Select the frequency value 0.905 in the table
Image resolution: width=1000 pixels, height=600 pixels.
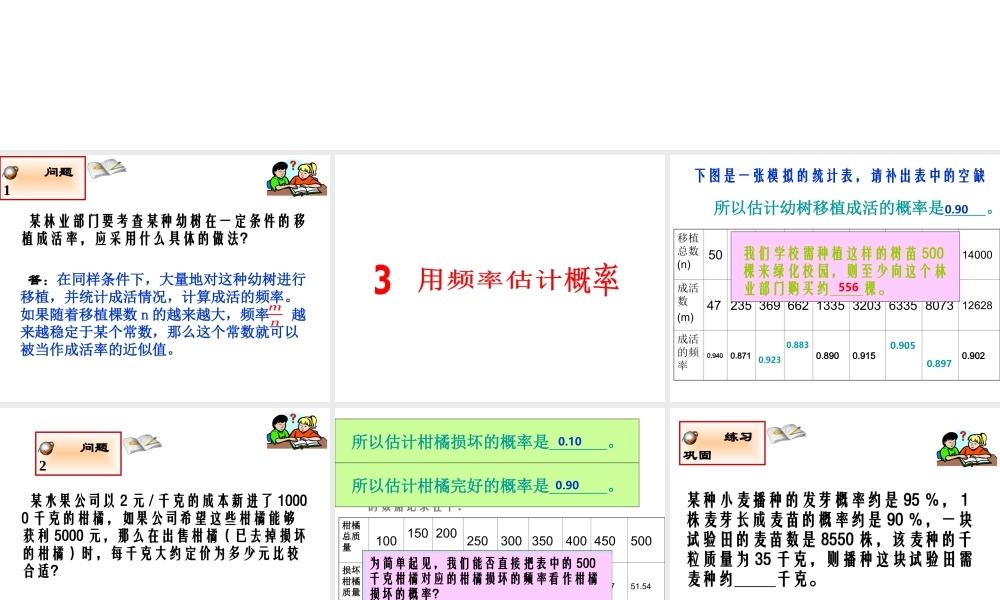coord(903,346)
